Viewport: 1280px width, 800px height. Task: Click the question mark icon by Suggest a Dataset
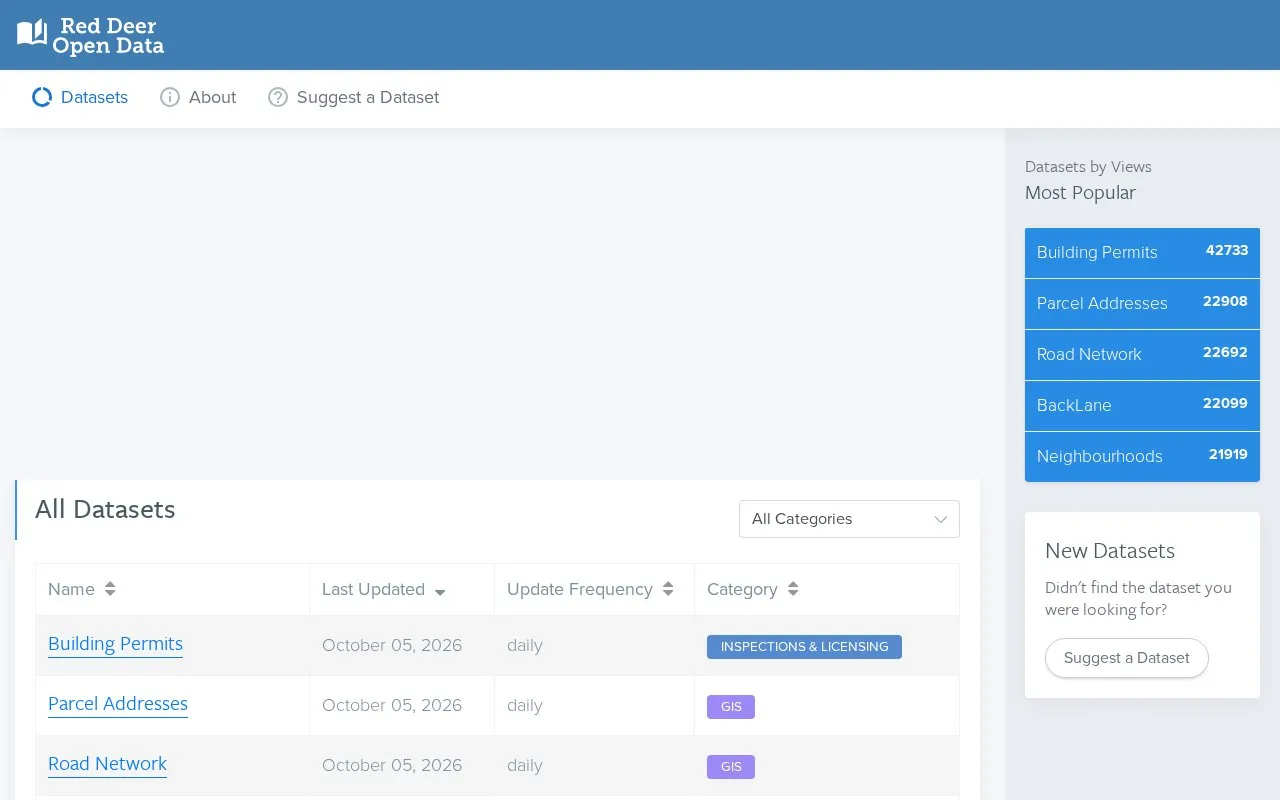click(278, 97)
